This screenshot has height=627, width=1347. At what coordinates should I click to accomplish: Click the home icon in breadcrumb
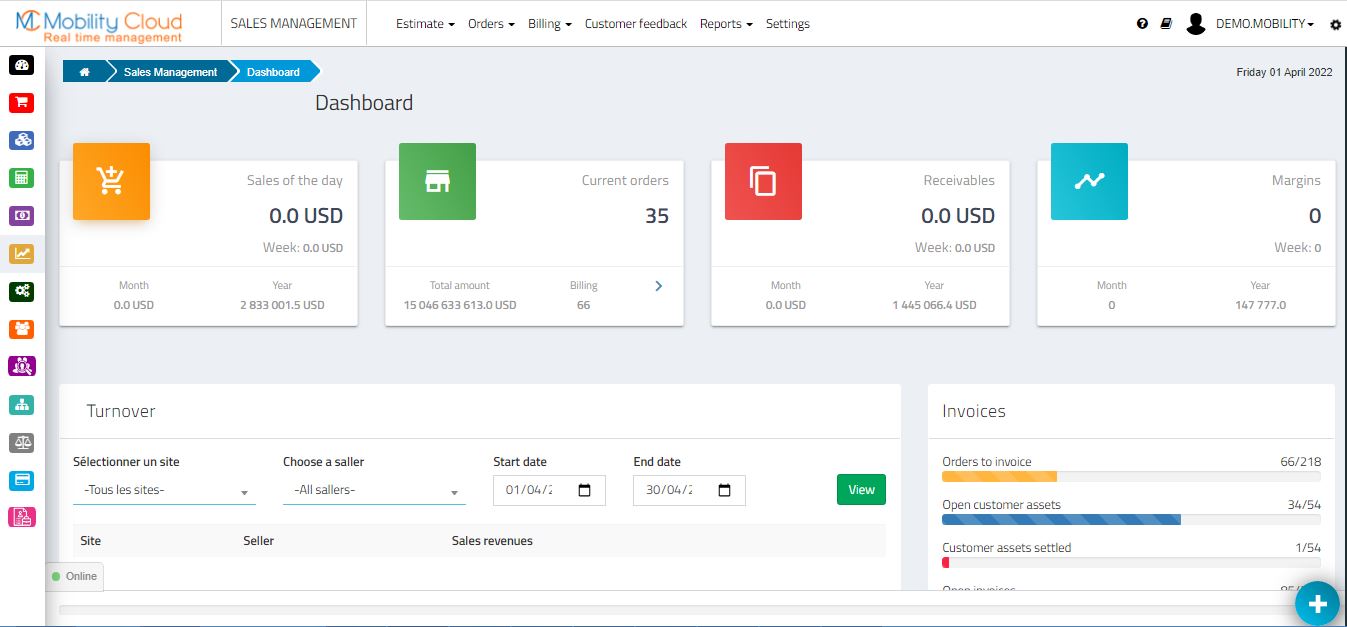[85, 72]
